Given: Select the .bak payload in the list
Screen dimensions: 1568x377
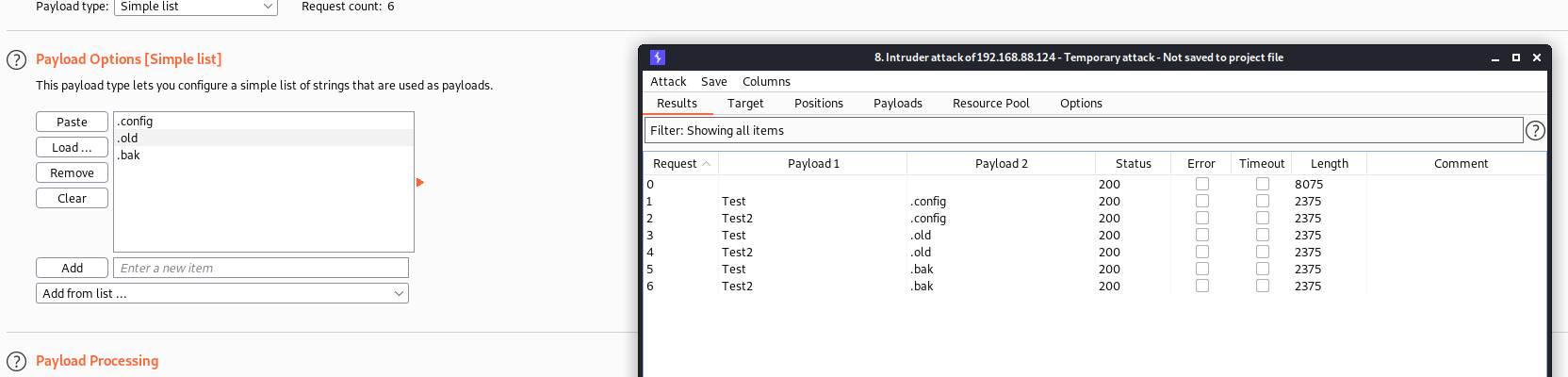Looking at the screenshot, I should pyautogui.click(x=130, y=156).
